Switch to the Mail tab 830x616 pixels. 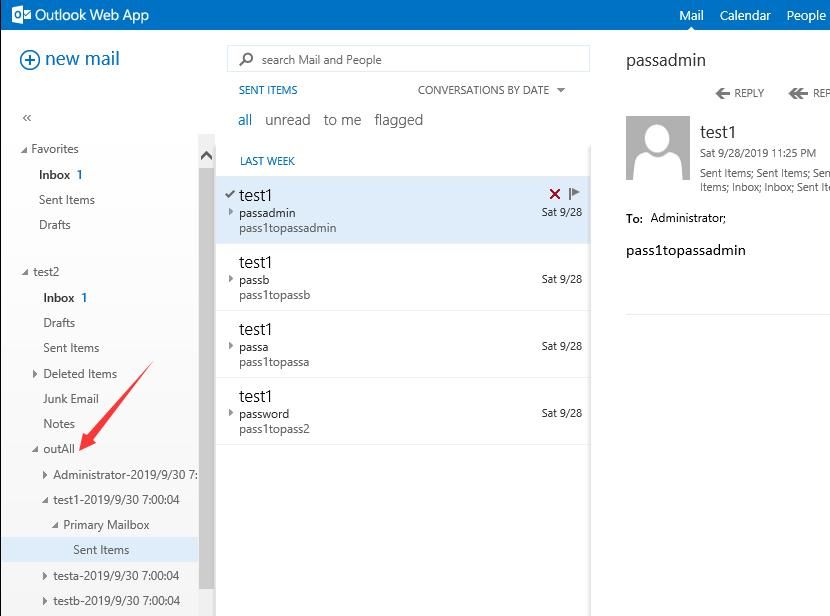click(691, 15)
